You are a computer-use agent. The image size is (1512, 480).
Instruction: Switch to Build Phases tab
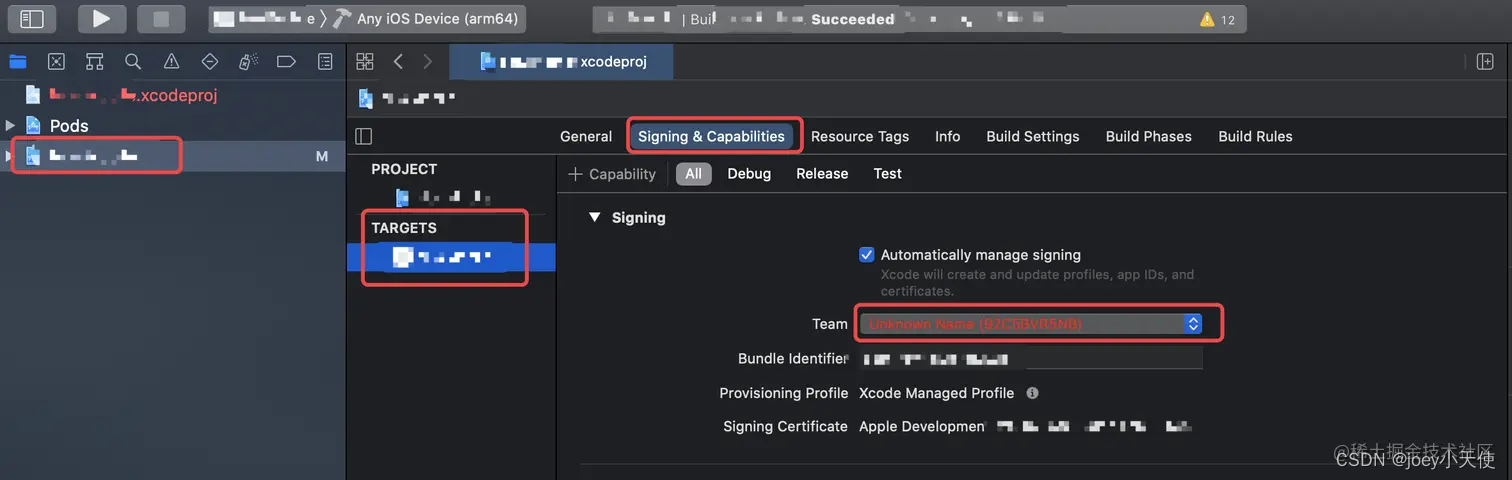[1149, 136]
